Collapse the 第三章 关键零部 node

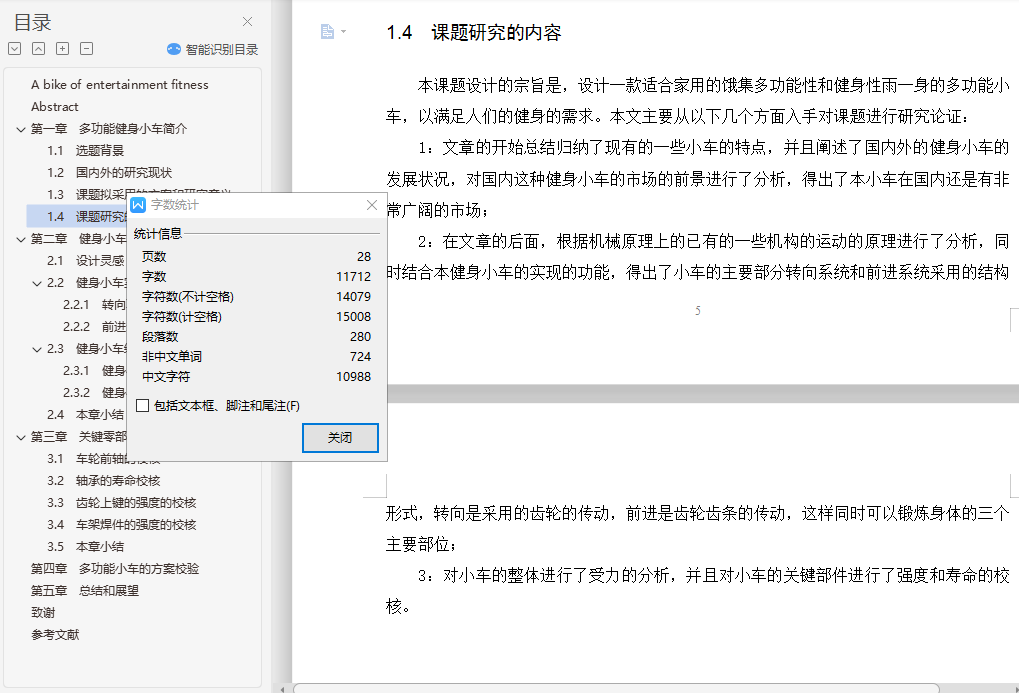21,437
